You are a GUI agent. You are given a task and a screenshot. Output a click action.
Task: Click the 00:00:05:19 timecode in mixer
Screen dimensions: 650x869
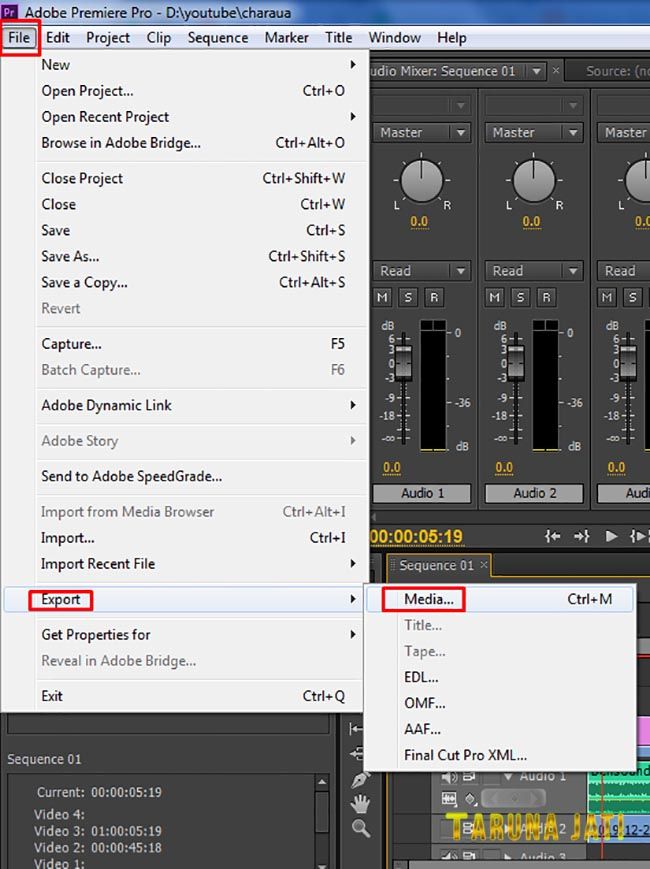pyautogui.click(x=416, y=536)
